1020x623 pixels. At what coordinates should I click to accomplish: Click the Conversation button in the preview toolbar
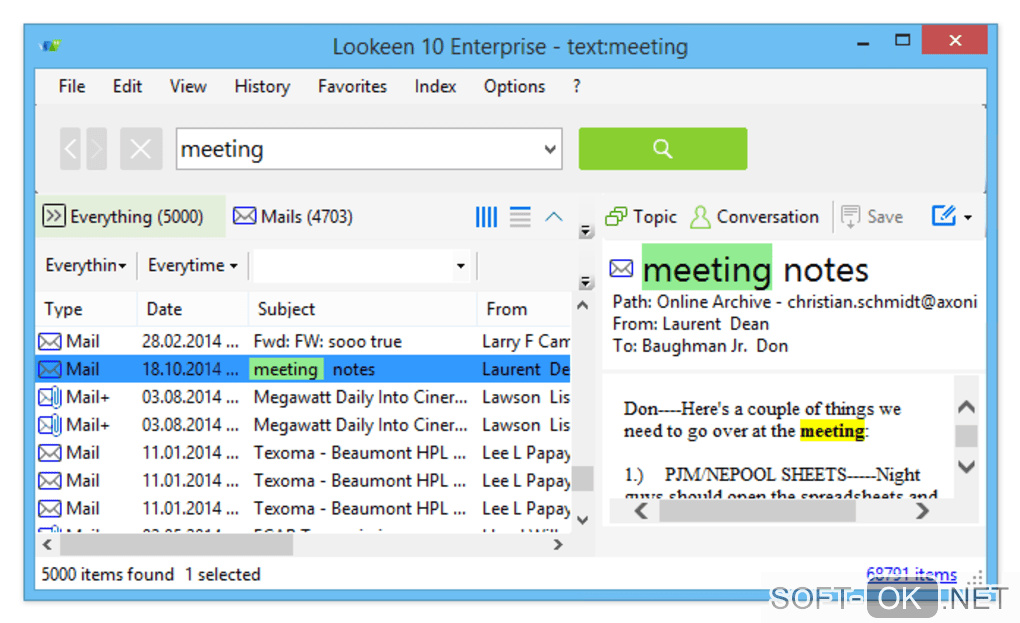(755, 217)
